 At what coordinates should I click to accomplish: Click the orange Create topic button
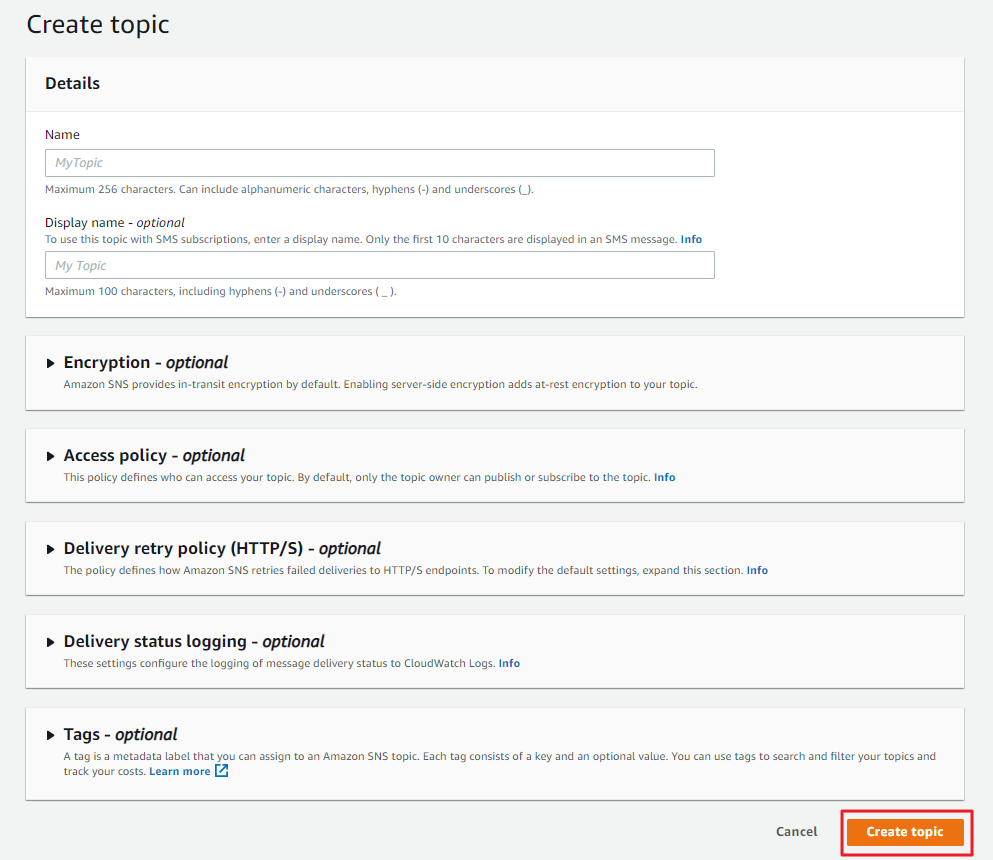tap(905, 832)
